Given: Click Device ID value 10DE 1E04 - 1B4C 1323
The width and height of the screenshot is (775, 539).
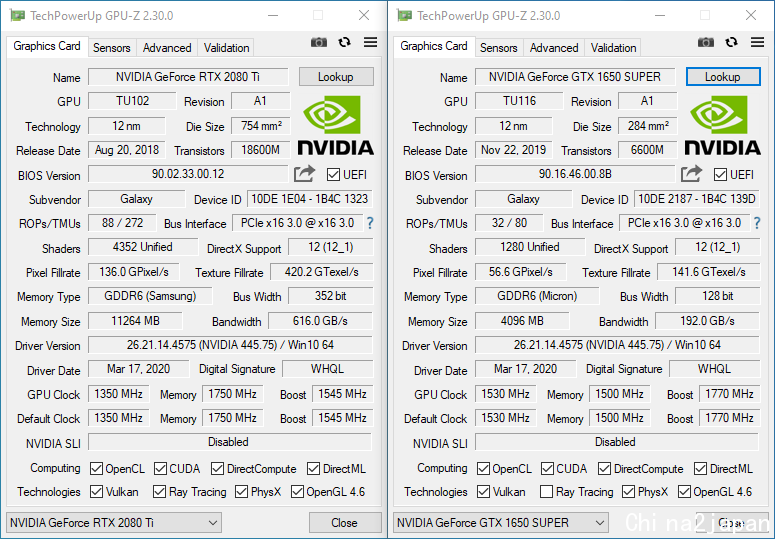Looking at the screenshot, I should 310,199.
